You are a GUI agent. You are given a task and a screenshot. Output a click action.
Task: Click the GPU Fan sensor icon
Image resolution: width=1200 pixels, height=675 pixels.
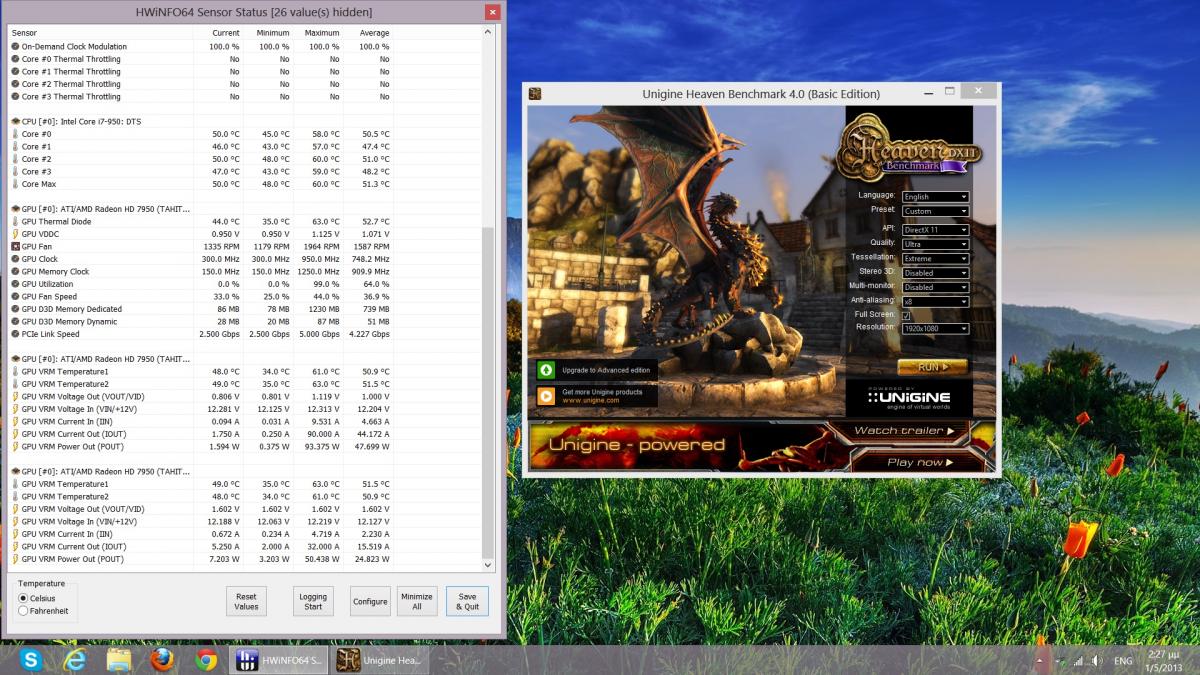tap(15, 246)
